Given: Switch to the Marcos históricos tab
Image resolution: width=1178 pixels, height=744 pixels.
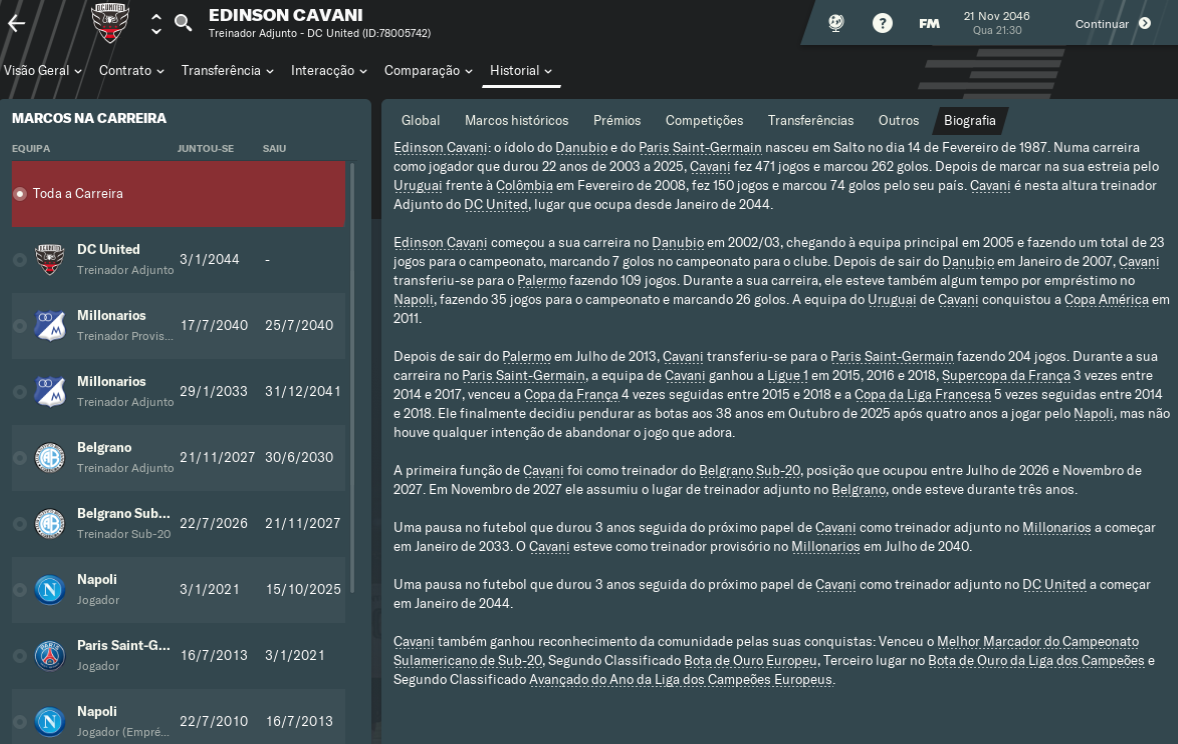Looking at the screenshot, I should [516, 120].
